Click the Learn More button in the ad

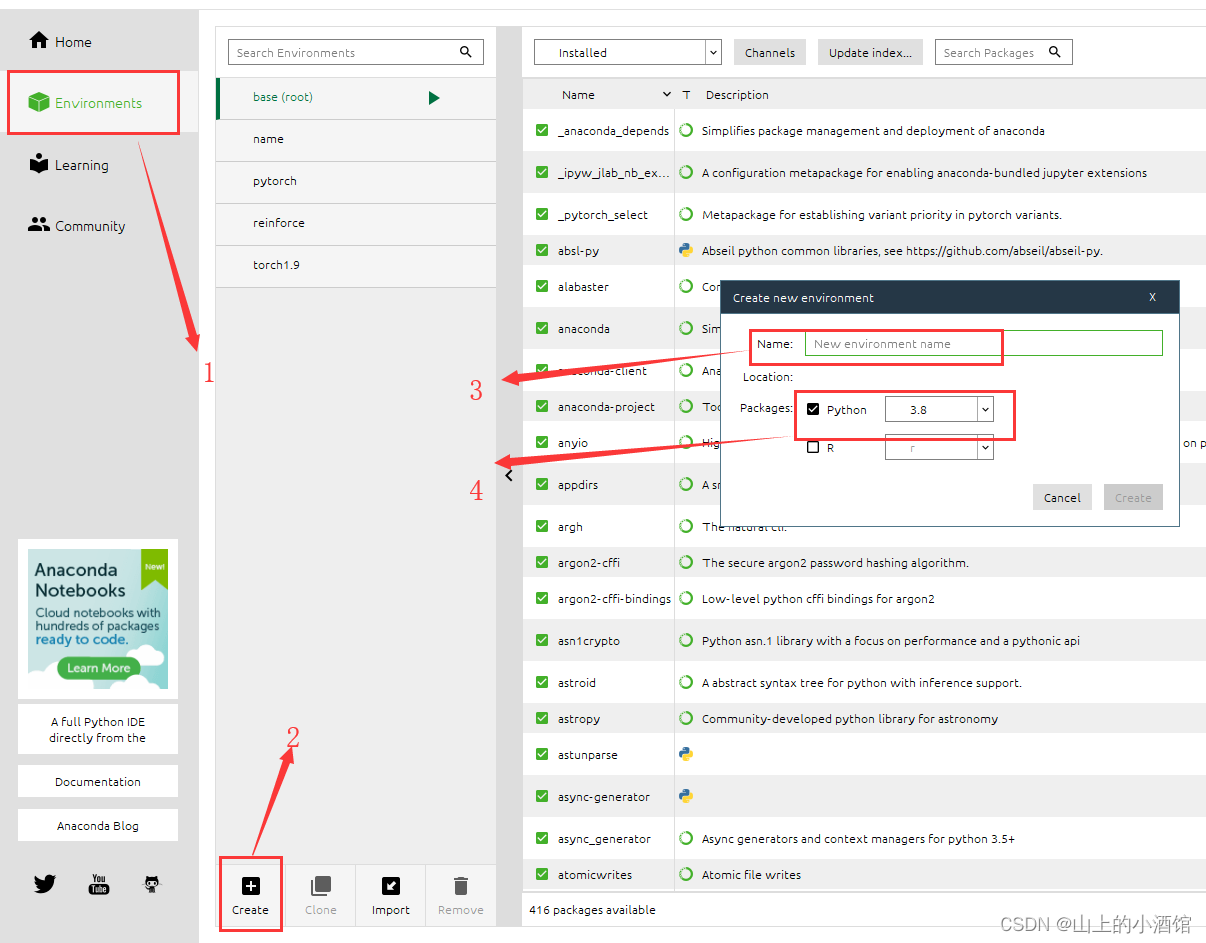click(98, 667)
